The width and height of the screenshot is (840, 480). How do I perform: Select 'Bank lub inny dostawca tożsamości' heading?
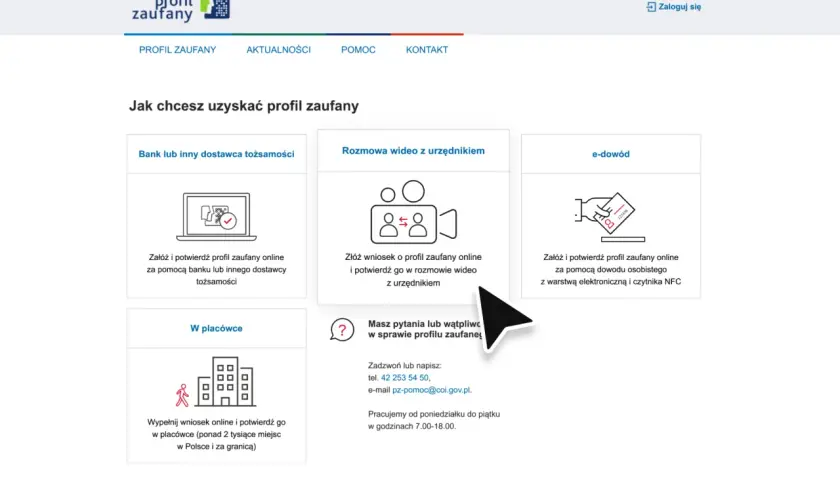click(x=216, y=154)
